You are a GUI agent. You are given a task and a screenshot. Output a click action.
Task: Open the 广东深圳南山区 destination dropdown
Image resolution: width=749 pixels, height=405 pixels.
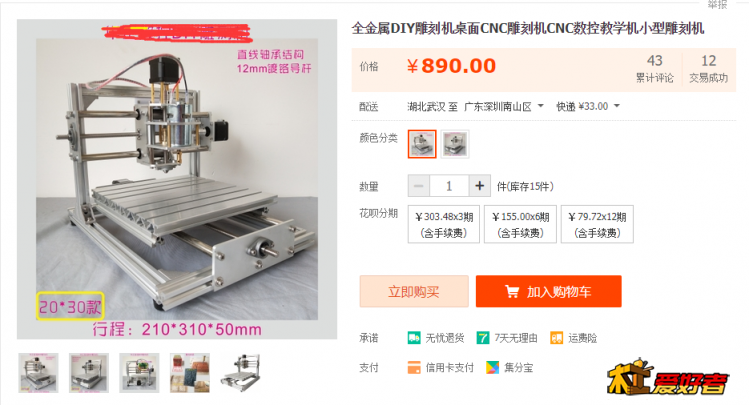(x=504, y=106)
